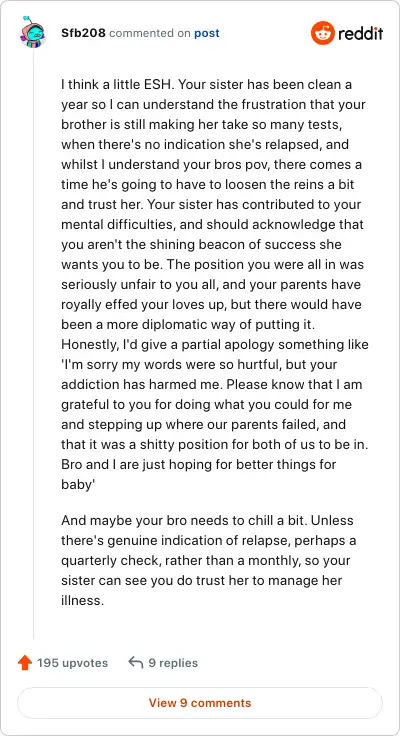Image resolution: width=400 pixels, height=736 pixels.
Task: Open Sfb208's snoo avatar image
Action: 32,32
